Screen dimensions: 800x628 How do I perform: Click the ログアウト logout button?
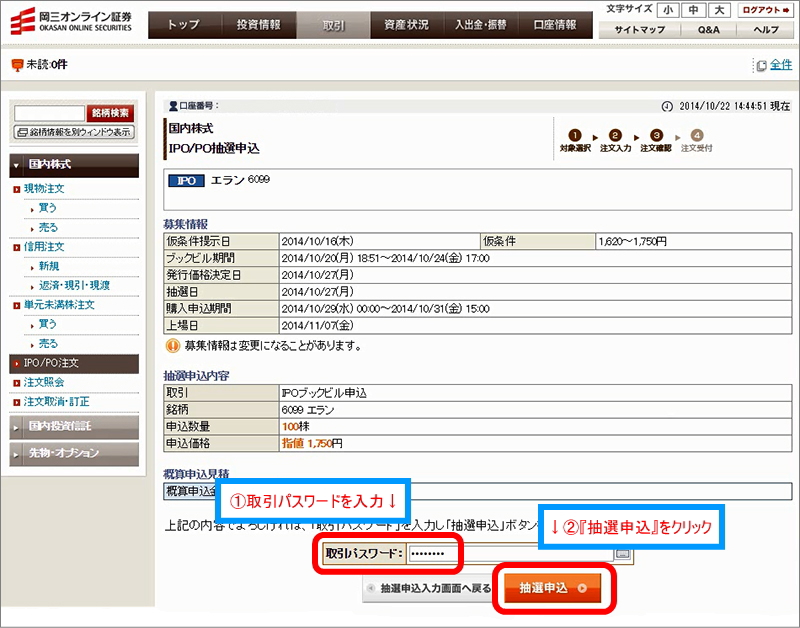coord(766,10)
